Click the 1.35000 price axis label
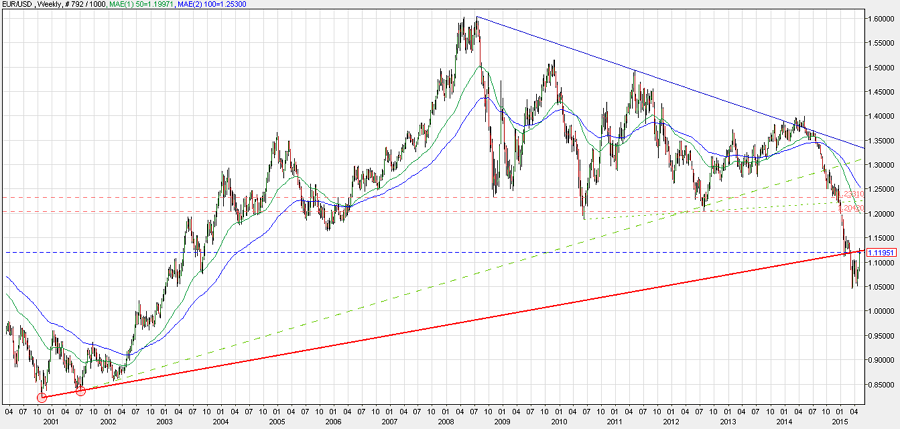 coord(880,141)
